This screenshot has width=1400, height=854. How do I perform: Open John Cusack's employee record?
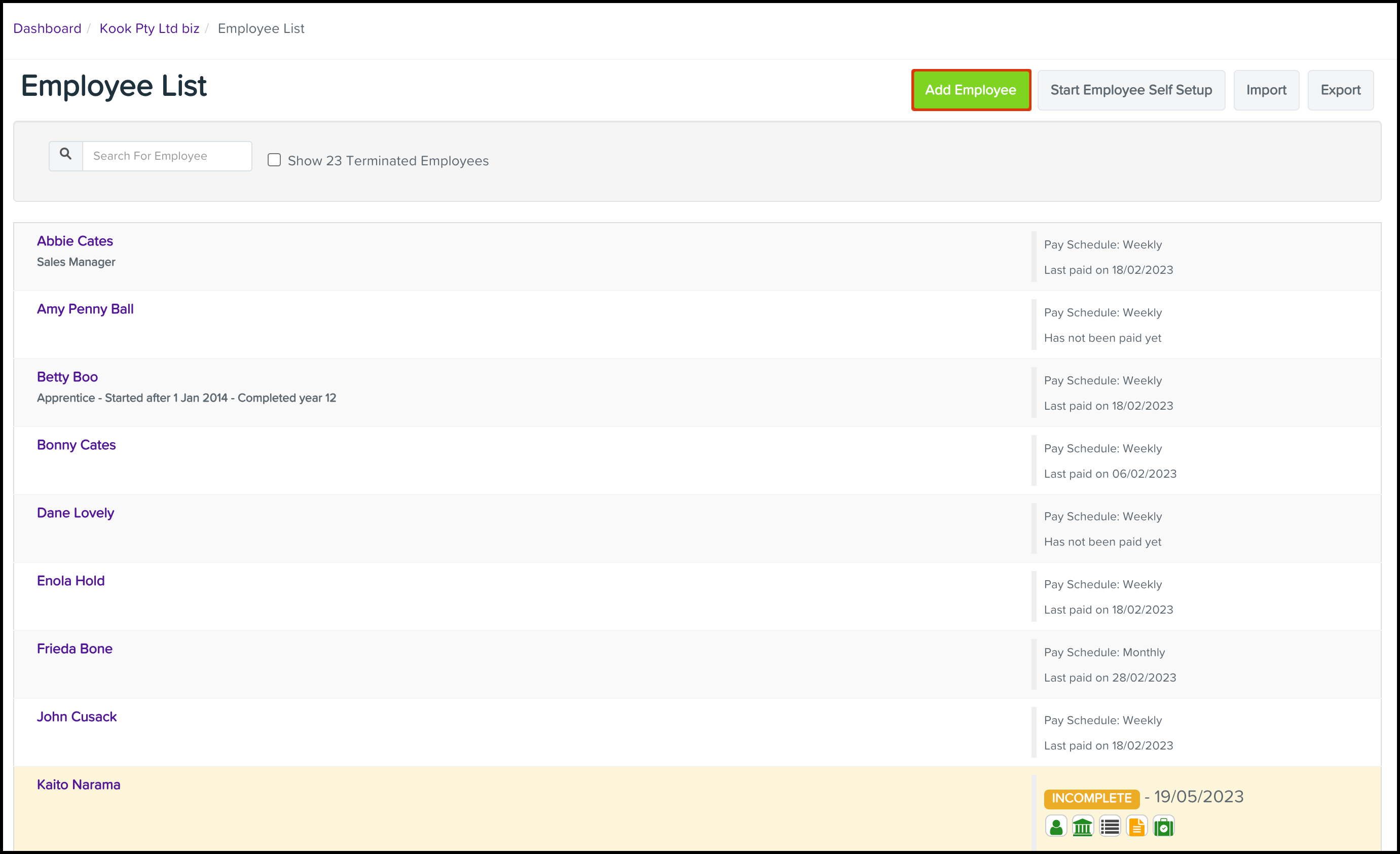pos(77,717)
